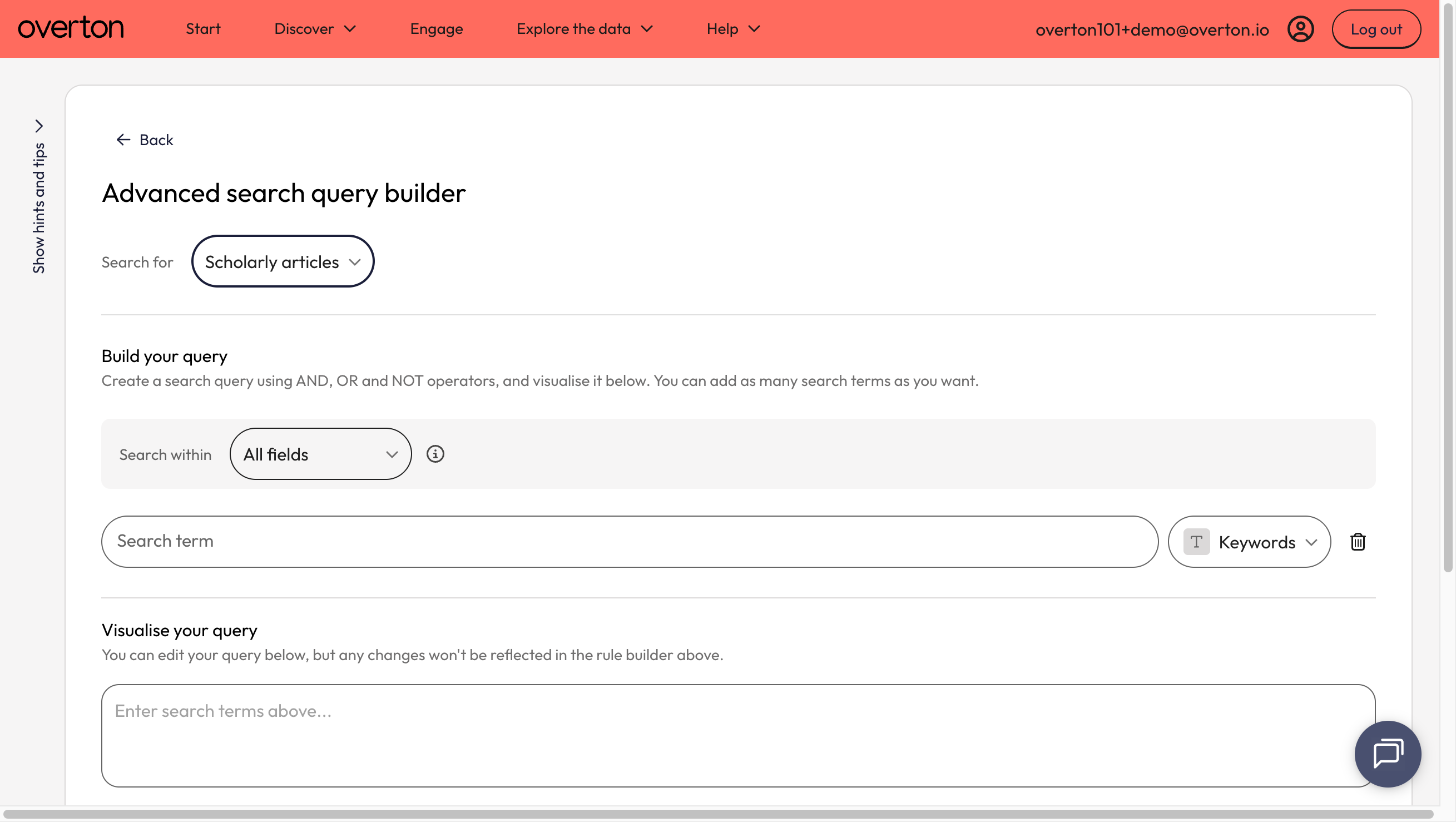Expand the Help menu
Viewport: 1456px width, 822px height.
click(x=734, y=29)
